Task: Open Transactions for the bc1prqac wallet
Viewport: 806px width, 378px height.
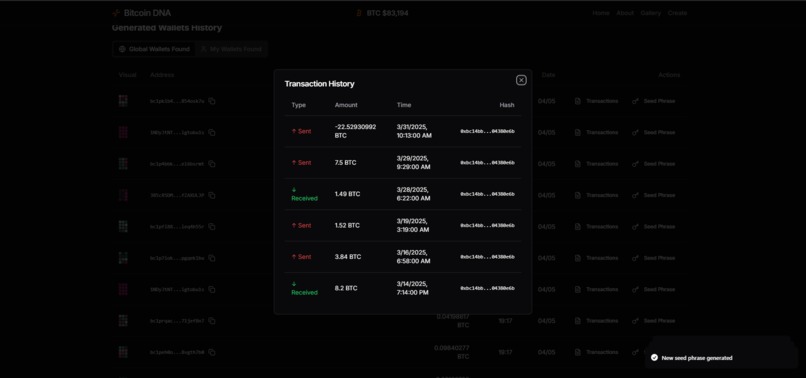Action: 596,321
